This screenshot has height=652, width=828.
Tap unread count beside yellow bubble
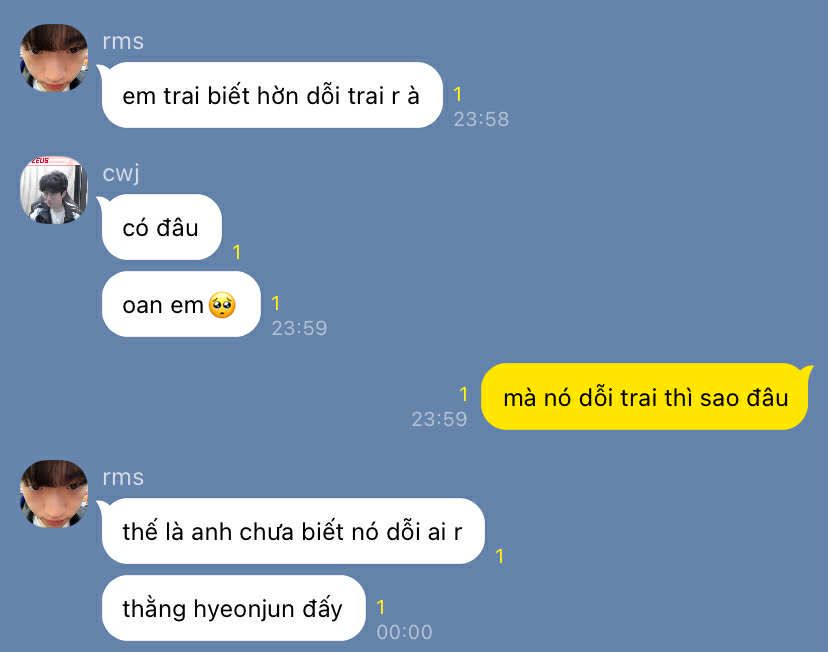coord(463,394)
